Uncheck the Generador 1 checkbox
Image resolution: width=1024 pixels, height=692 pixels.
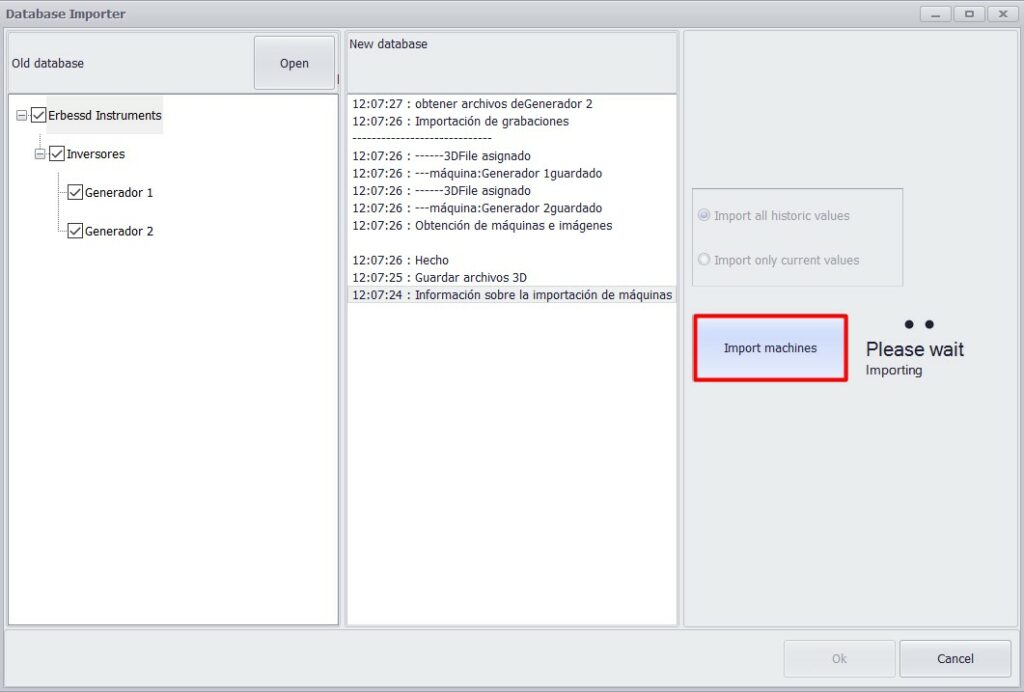(x=75, y=192)
